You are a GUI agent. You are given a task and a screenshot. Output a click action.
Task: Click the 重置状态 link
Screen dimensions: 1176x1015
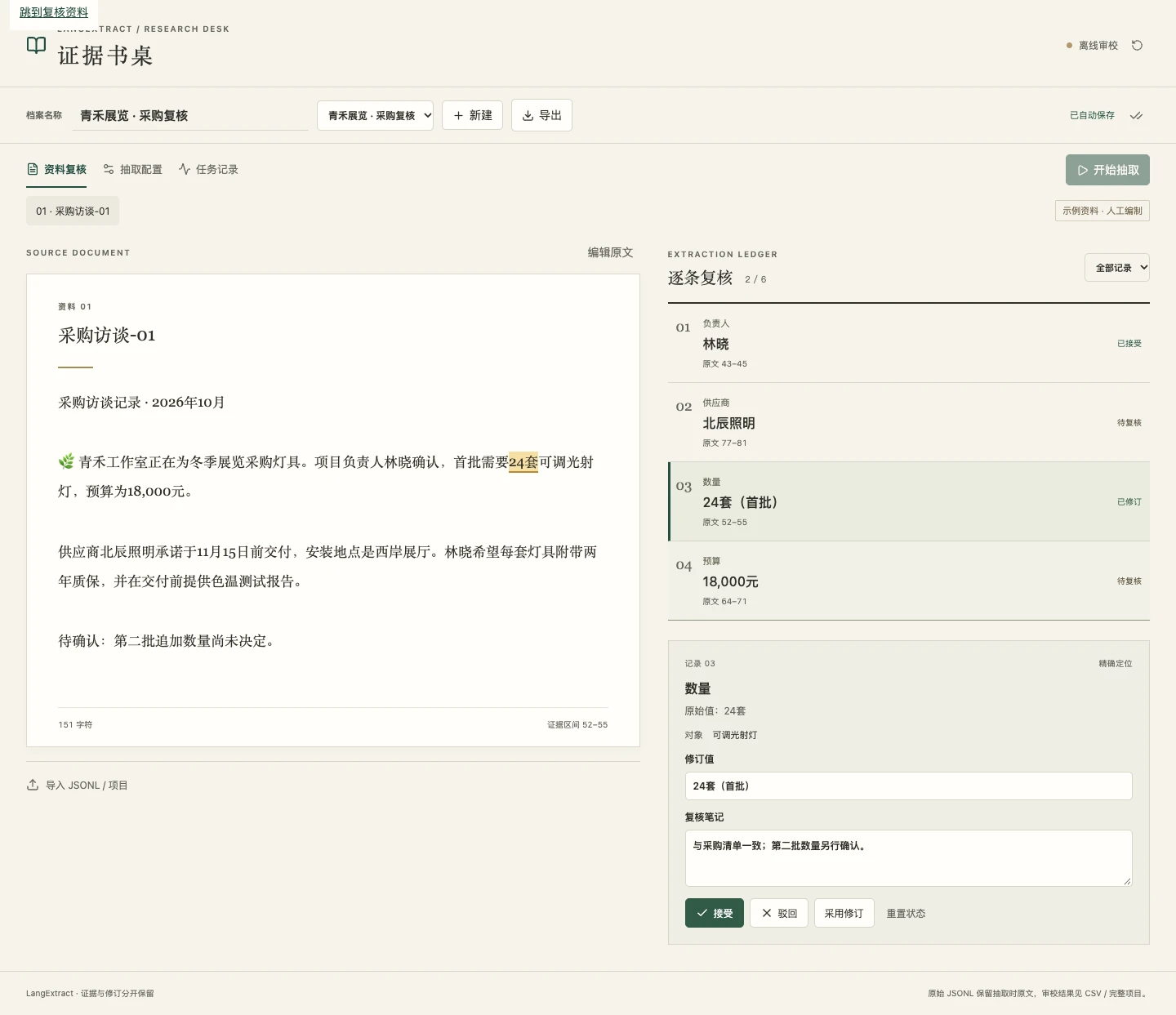coord(906,913)
